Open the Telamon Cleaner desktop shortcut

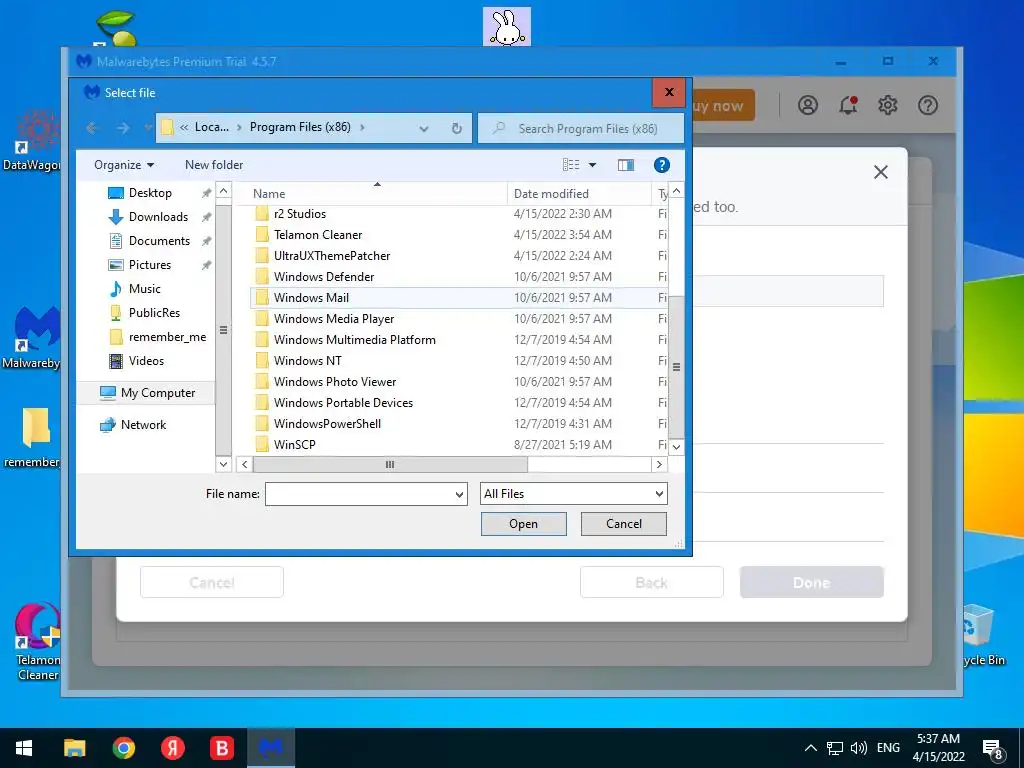[x=38, y=641]
